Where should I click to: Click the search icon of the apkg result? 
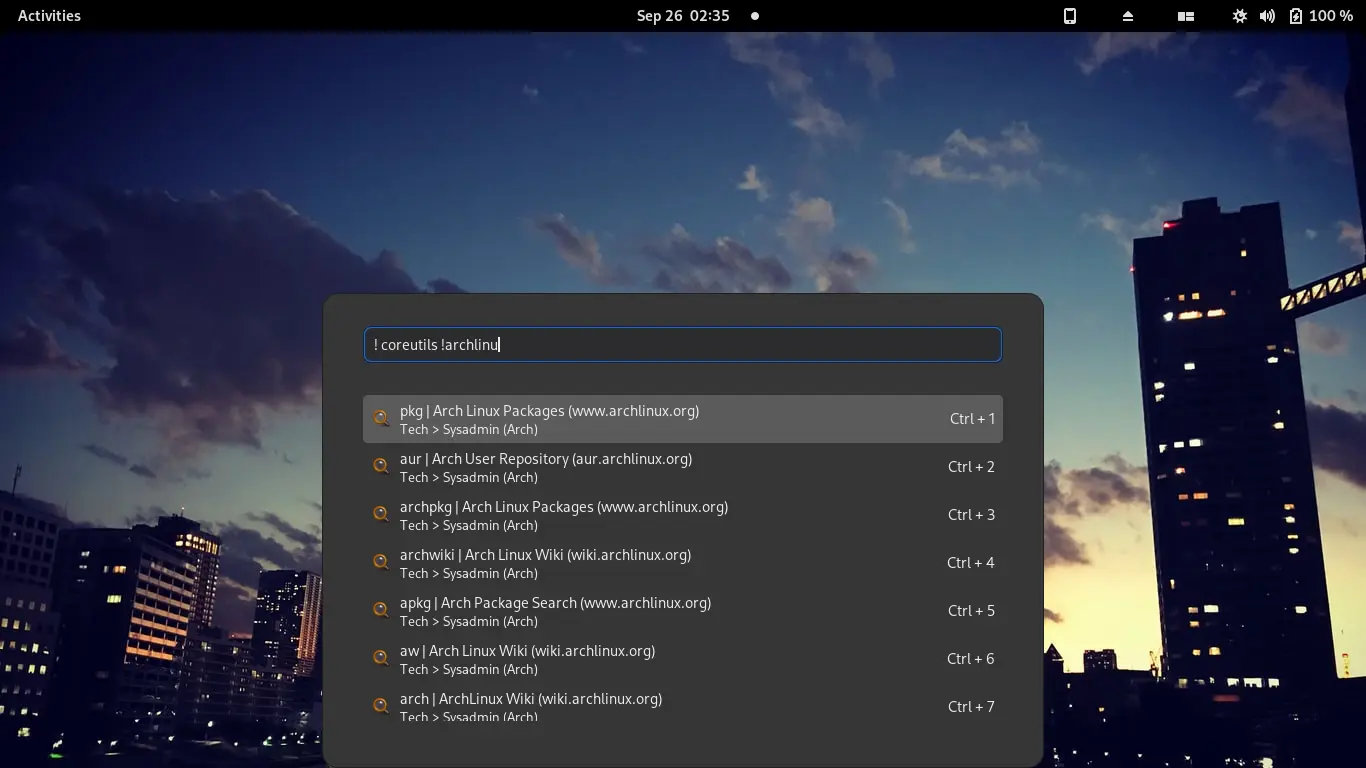pos(381,610)
